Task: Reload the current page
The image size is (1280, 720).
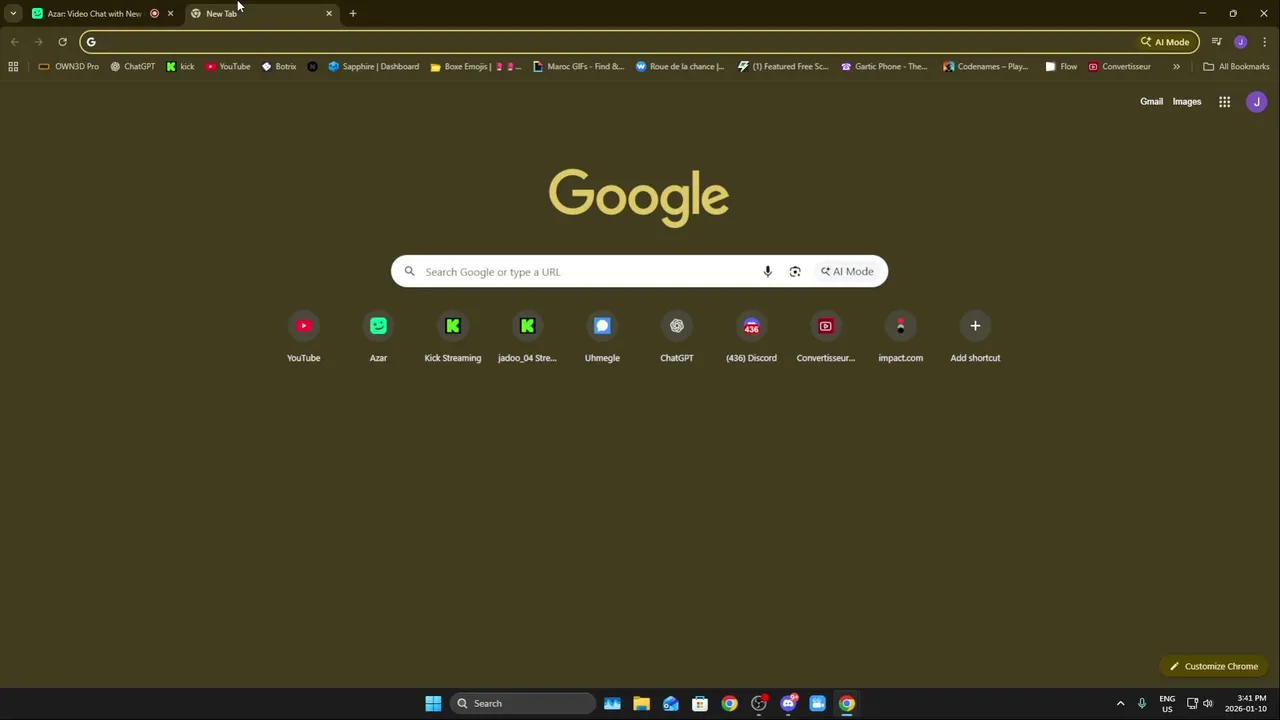Action: pos(62,42)
